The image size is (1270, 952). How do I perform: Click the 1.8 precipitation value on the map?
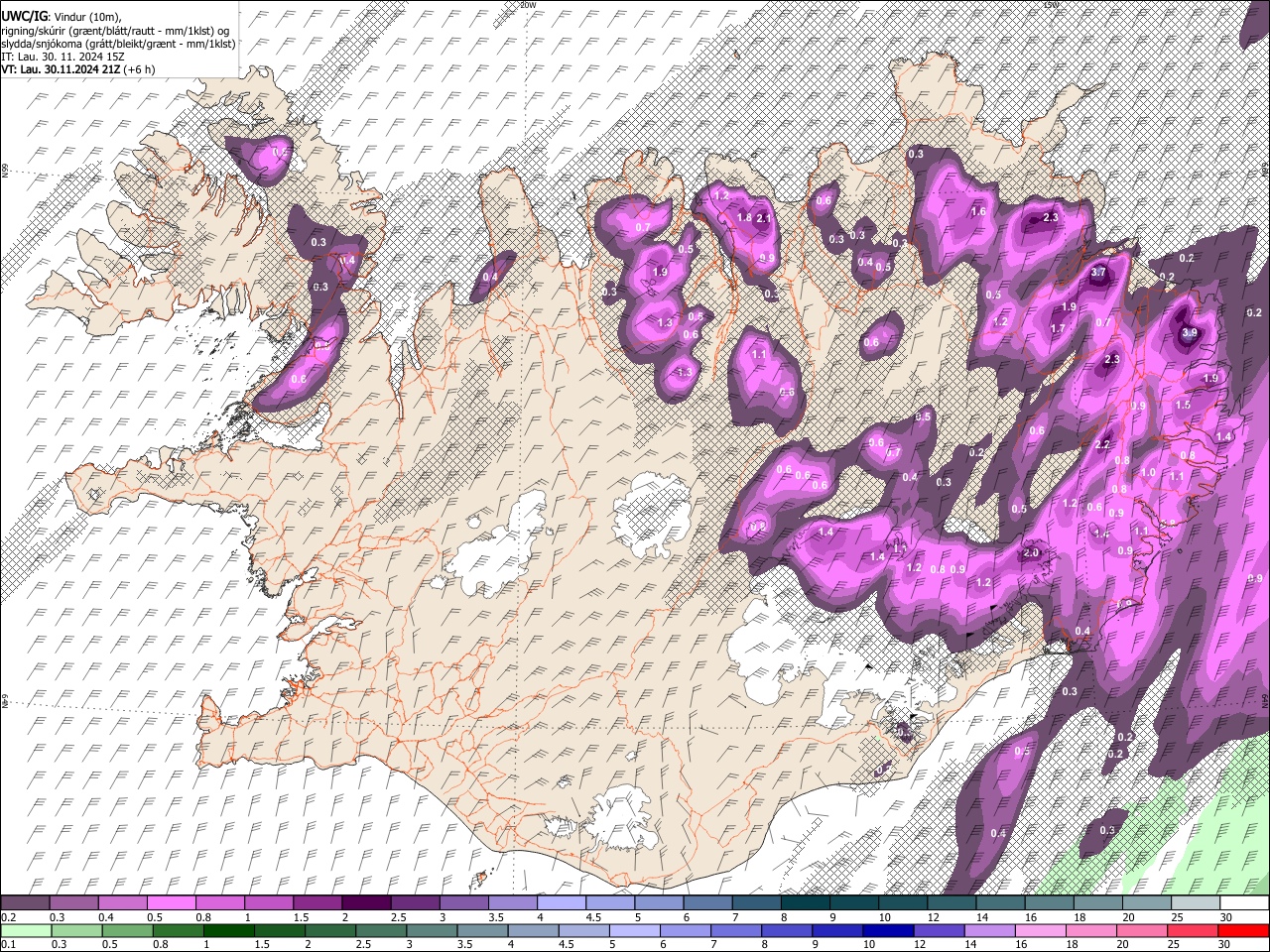744,217
